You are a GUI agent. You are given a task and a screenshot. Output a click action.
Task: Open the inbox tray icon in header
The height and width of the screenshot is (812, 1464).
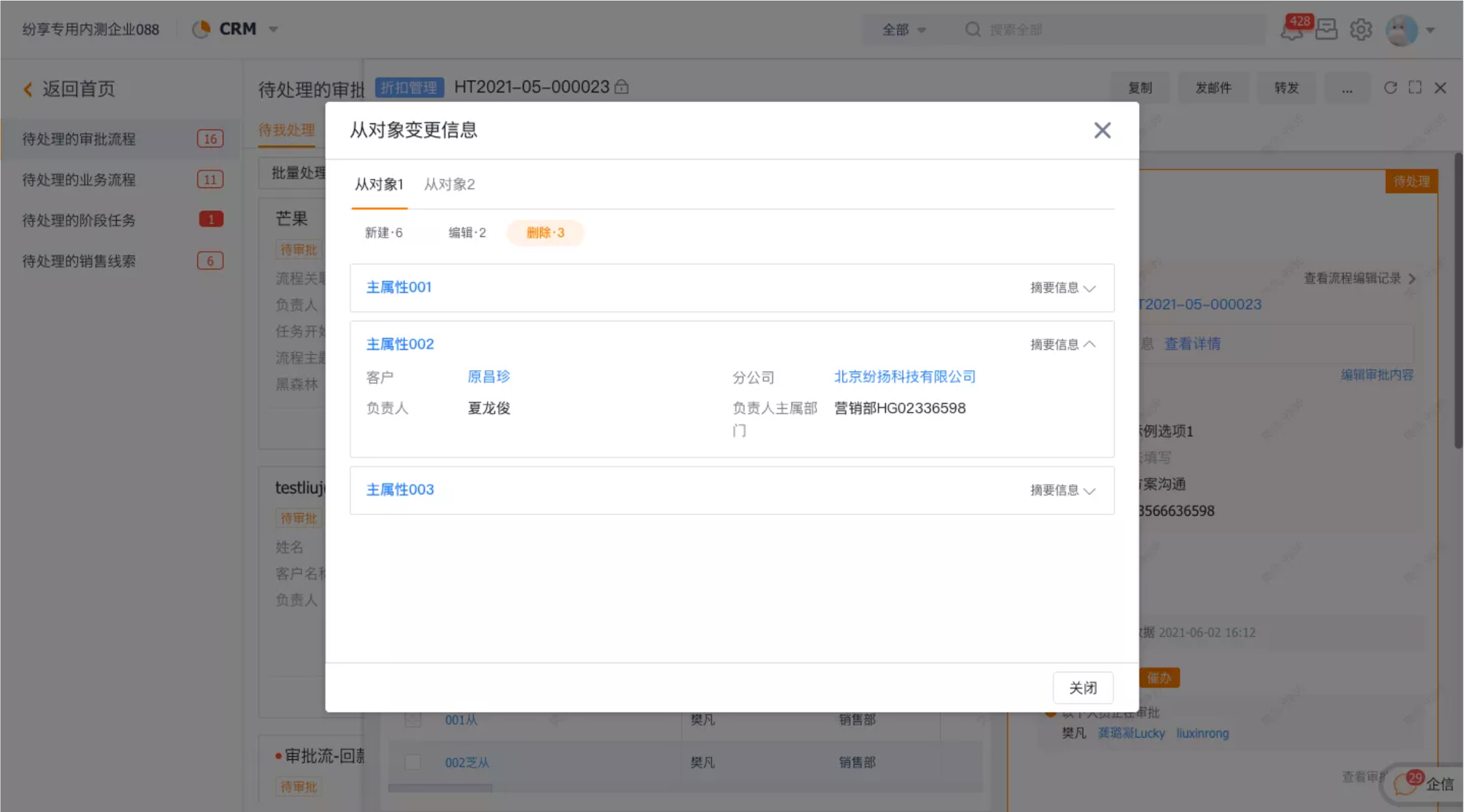tap(1326, 29)
